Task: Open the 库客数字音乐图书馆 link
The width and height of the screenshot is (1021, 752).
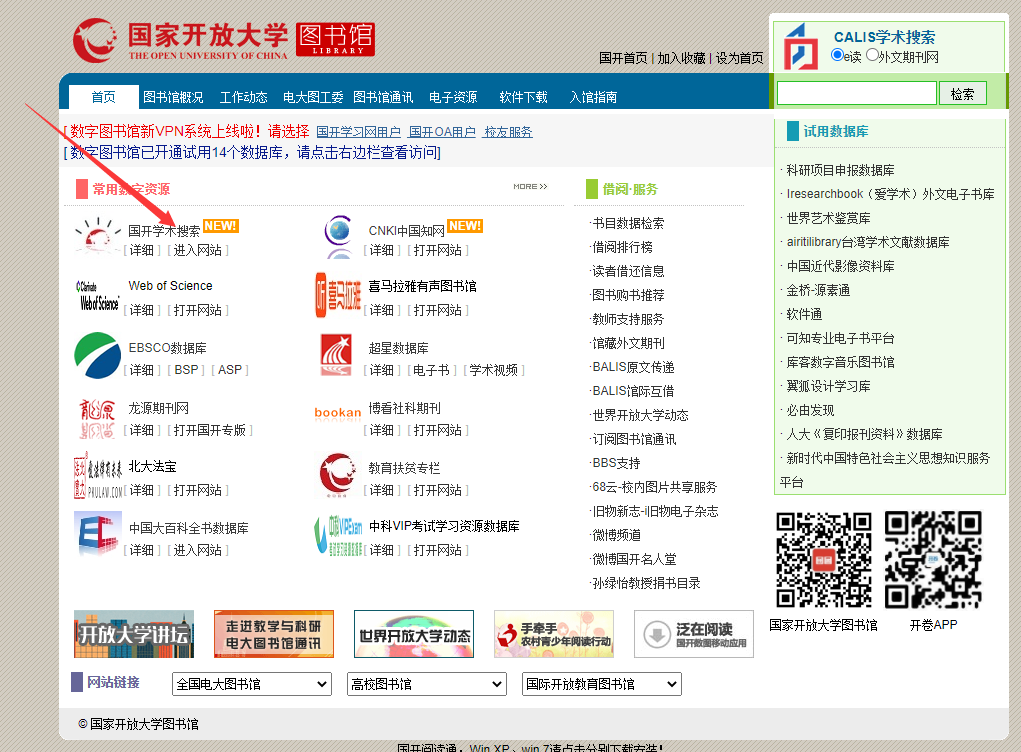Action: click(x=840, y=362)
